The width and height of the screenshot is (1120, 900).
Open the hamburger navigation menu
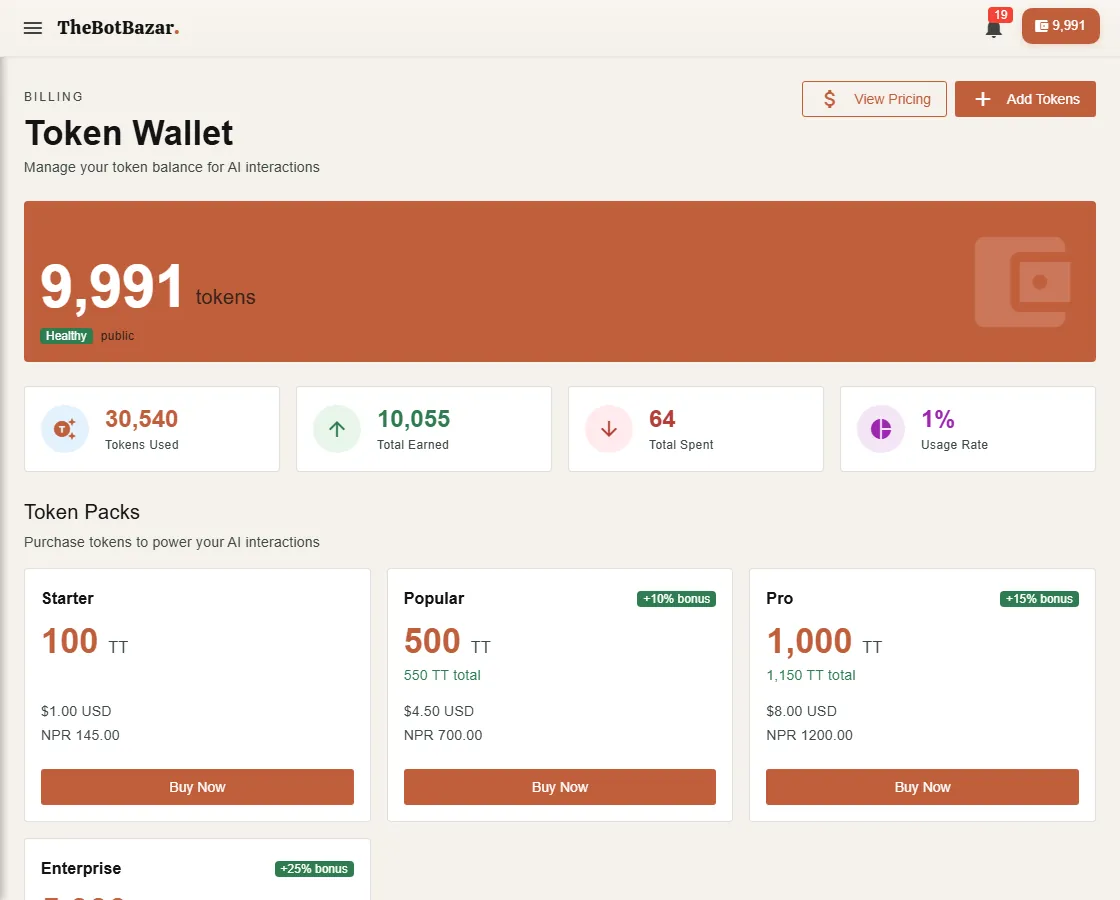[x=33, y=28]
